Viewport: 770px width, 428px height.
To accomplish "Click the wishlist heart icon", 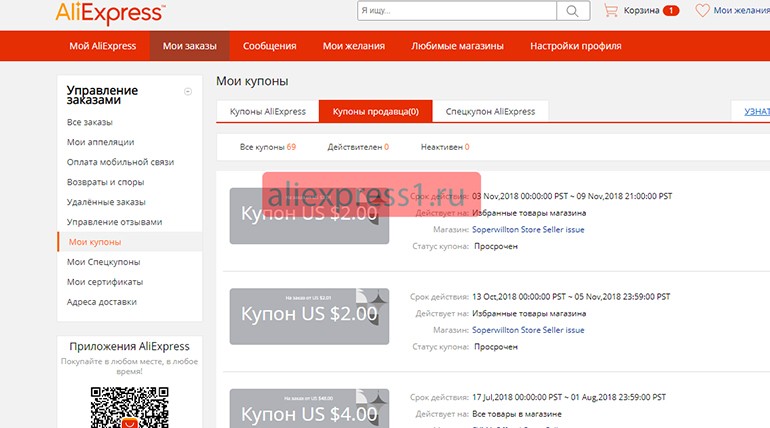I will (x=702, y=10).
